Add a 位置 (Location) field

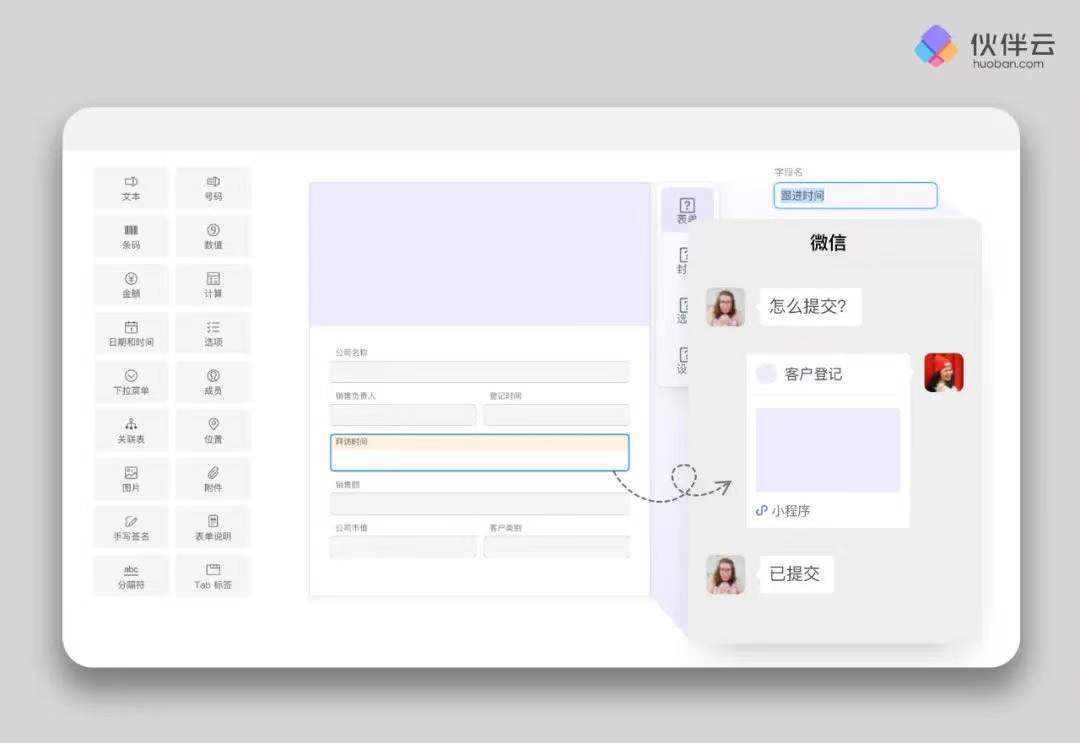[213, 430]
